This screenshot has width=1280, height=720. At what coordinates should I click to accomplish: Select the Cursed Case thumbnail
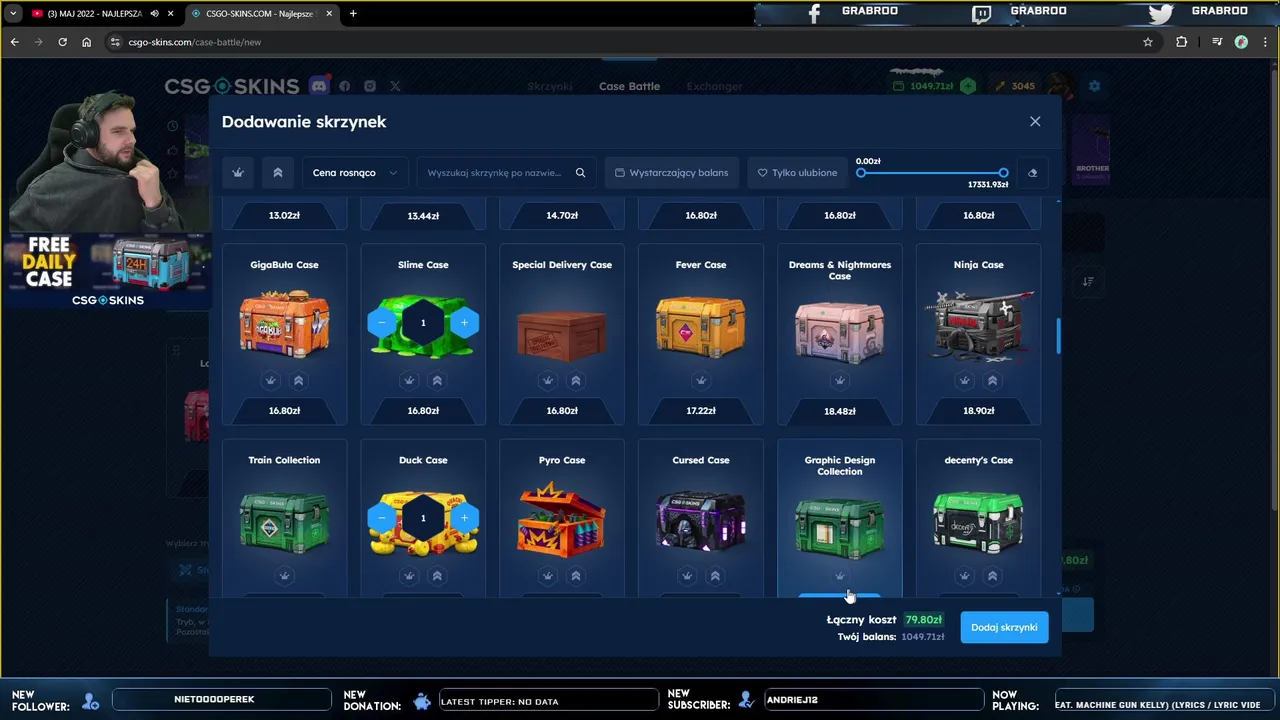click(x=701, y=521)
